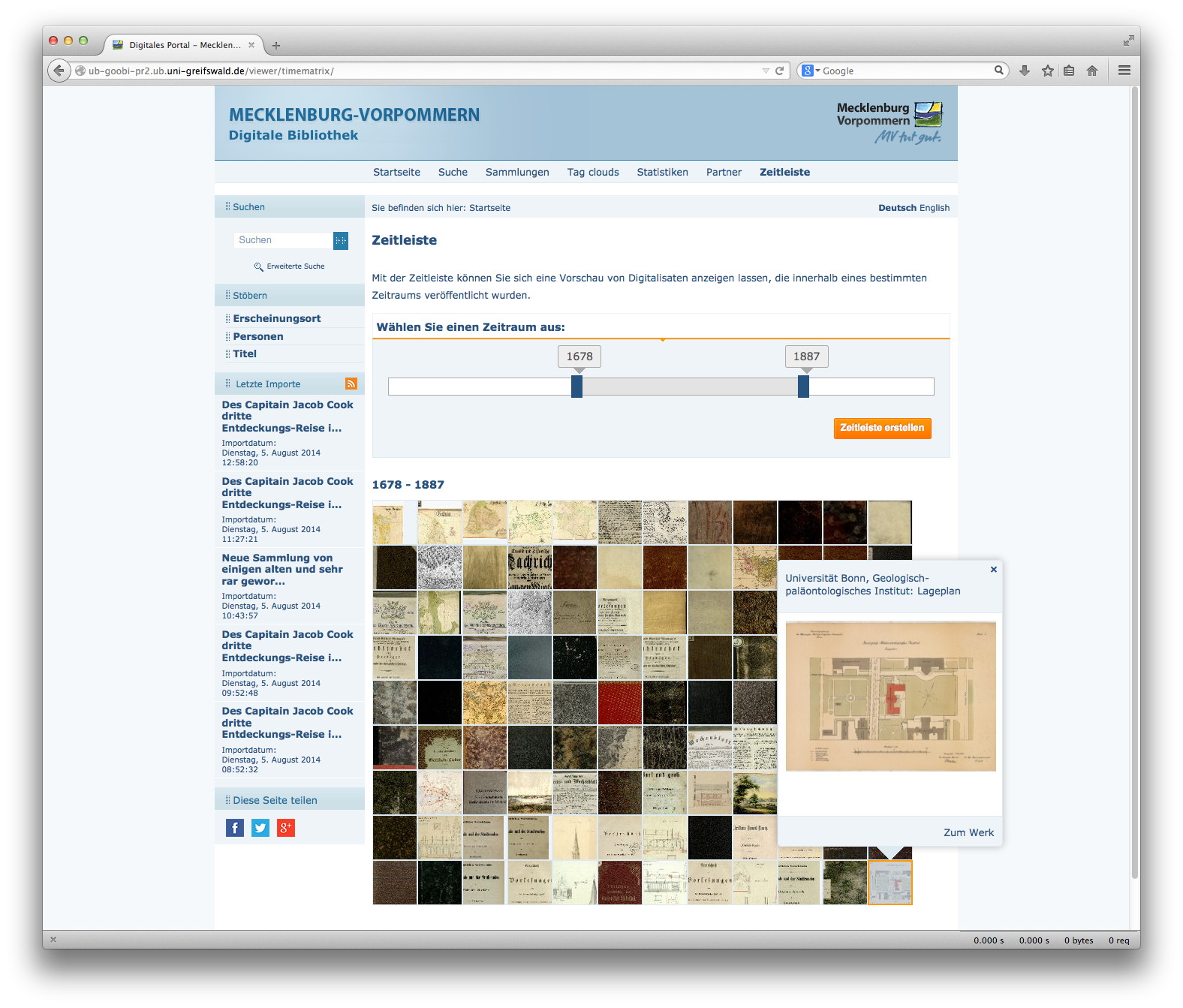Switch language to Deutsch
The image size is (1183, 1008).
897,208
